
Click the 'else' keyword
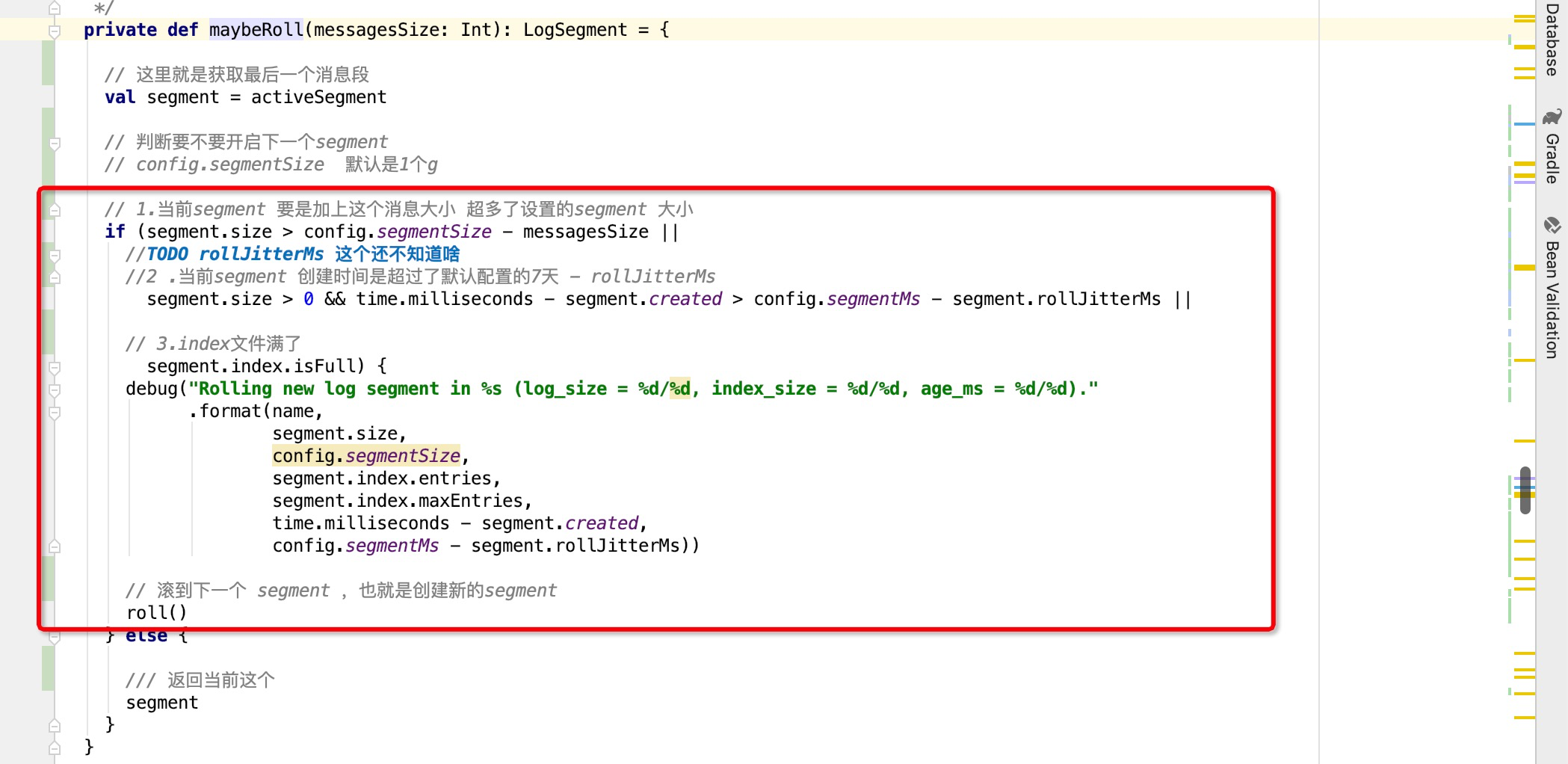[x=146, y=636]
